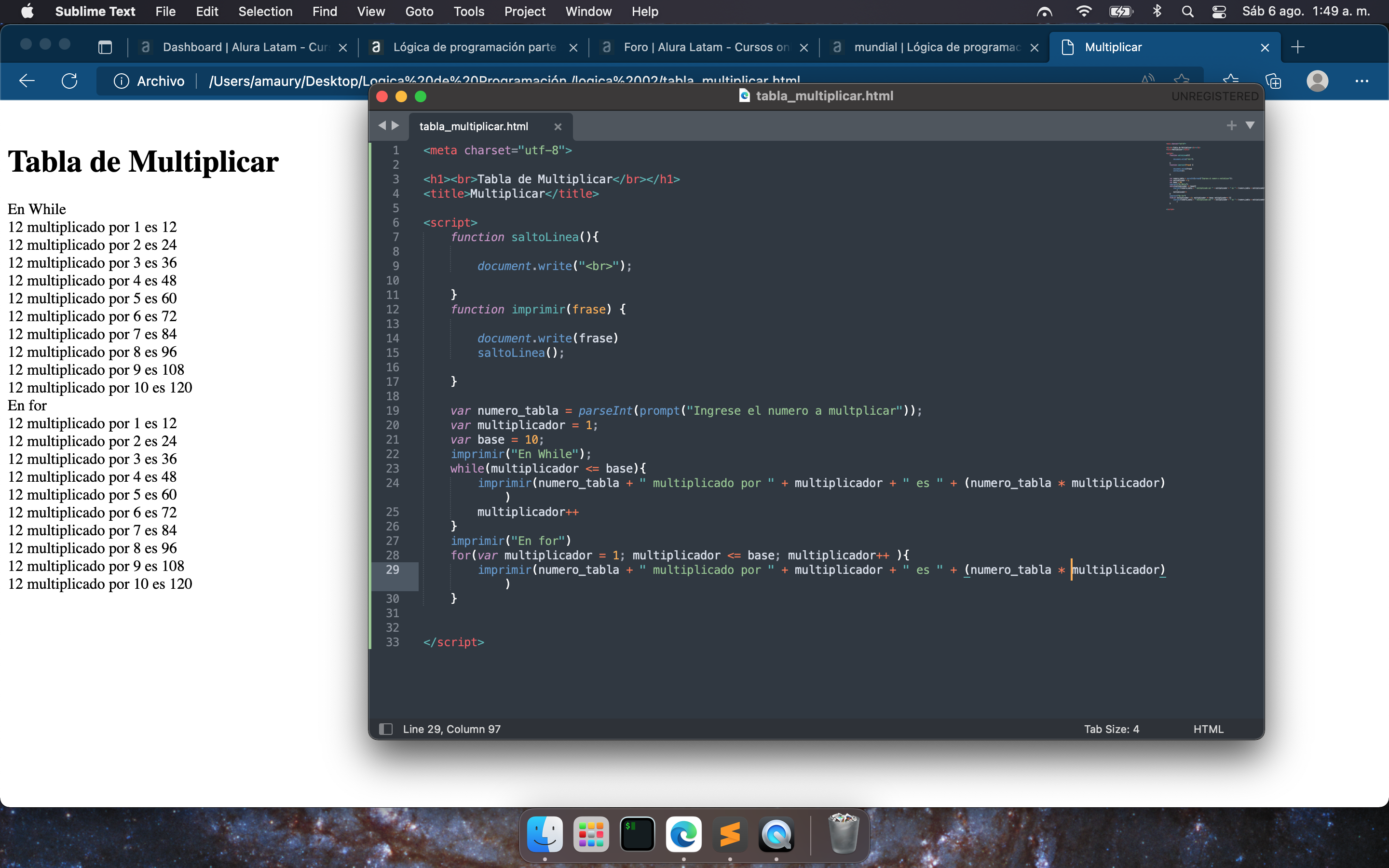The width and height of the screenshot is (1389, 868).
Task: Click the closing script tag line 33
Action: coord(453,642)
